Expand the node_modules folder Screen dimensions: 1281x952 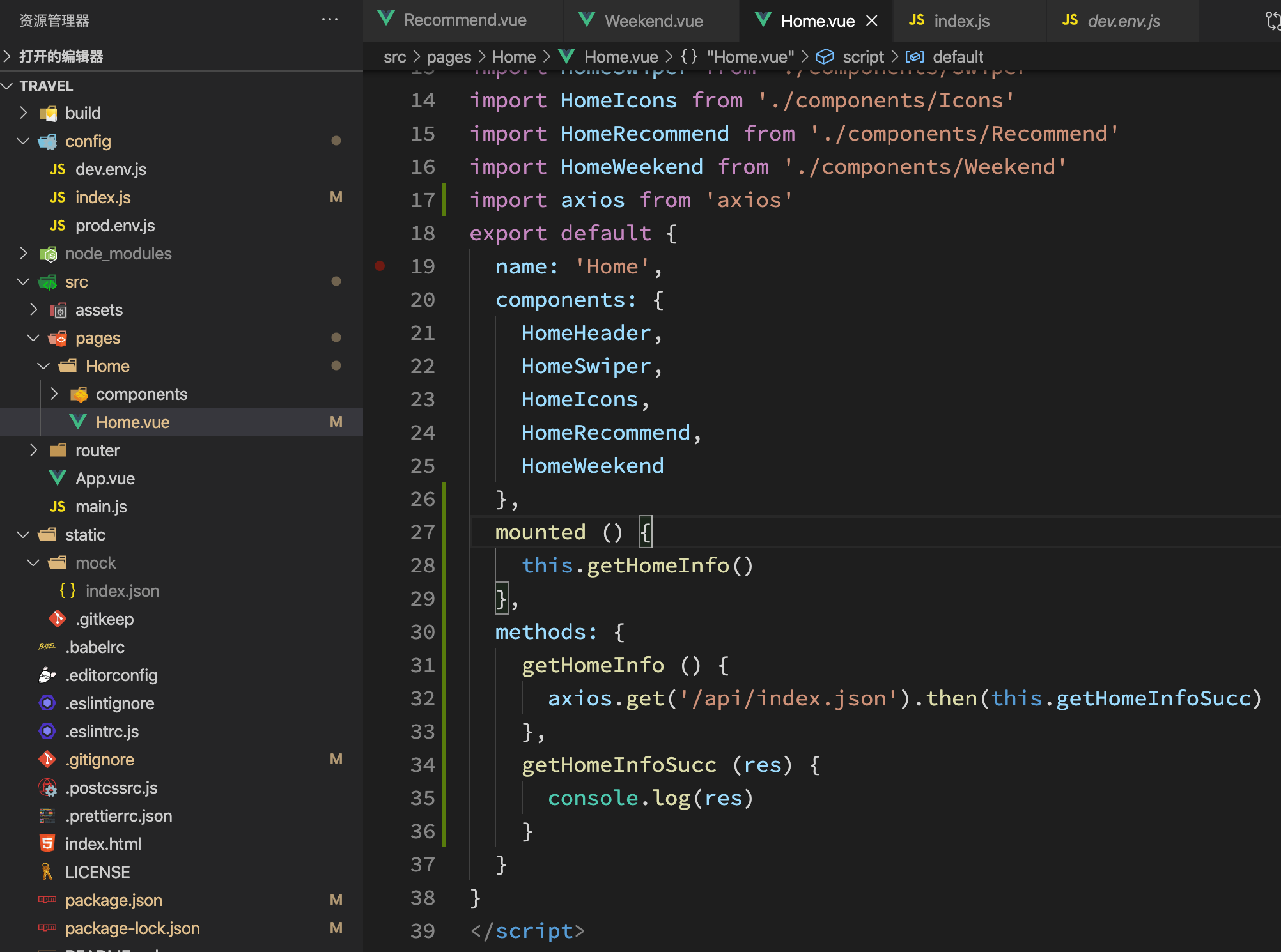pos(24,254)
